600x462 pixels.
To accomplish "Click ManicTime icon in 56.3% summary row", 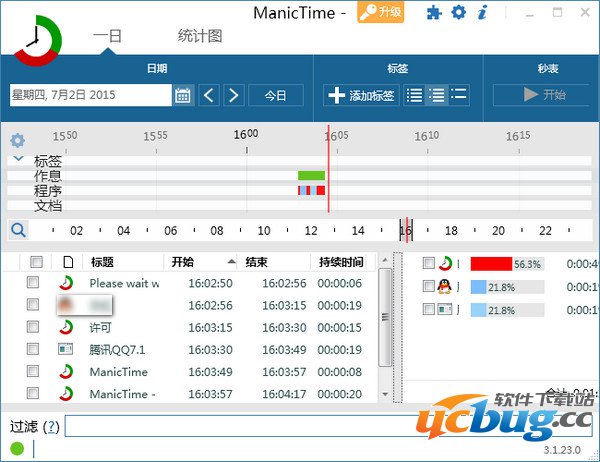I will tap(445, 263).
